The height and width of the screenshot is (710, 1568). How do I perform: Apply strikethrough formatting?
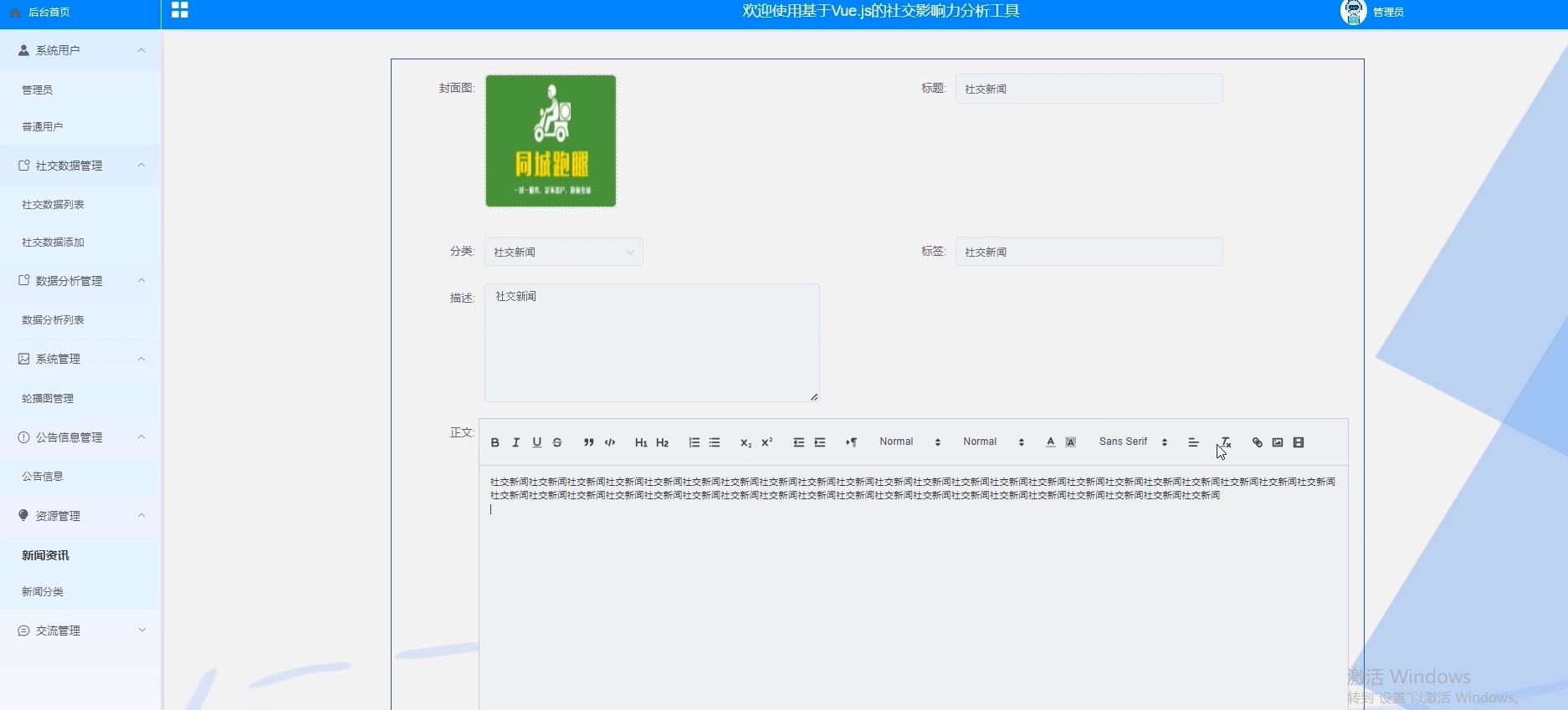(557, 442)
